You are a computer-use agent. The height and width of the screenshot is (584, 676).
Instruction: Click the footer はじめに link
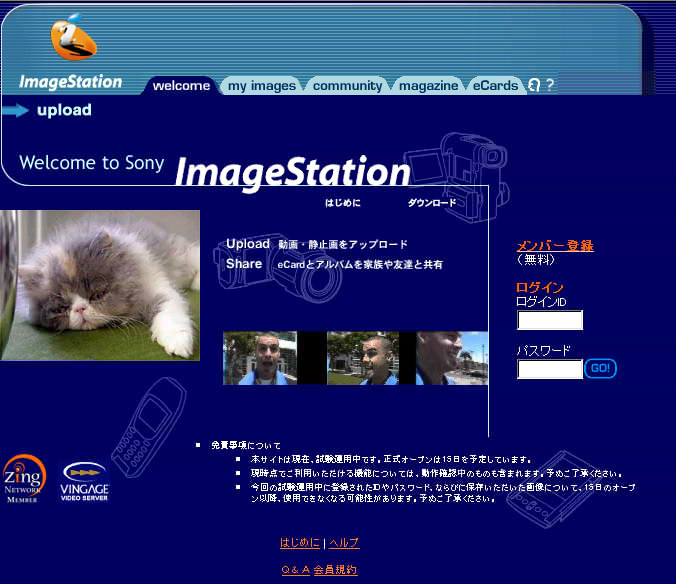(300, 542)
